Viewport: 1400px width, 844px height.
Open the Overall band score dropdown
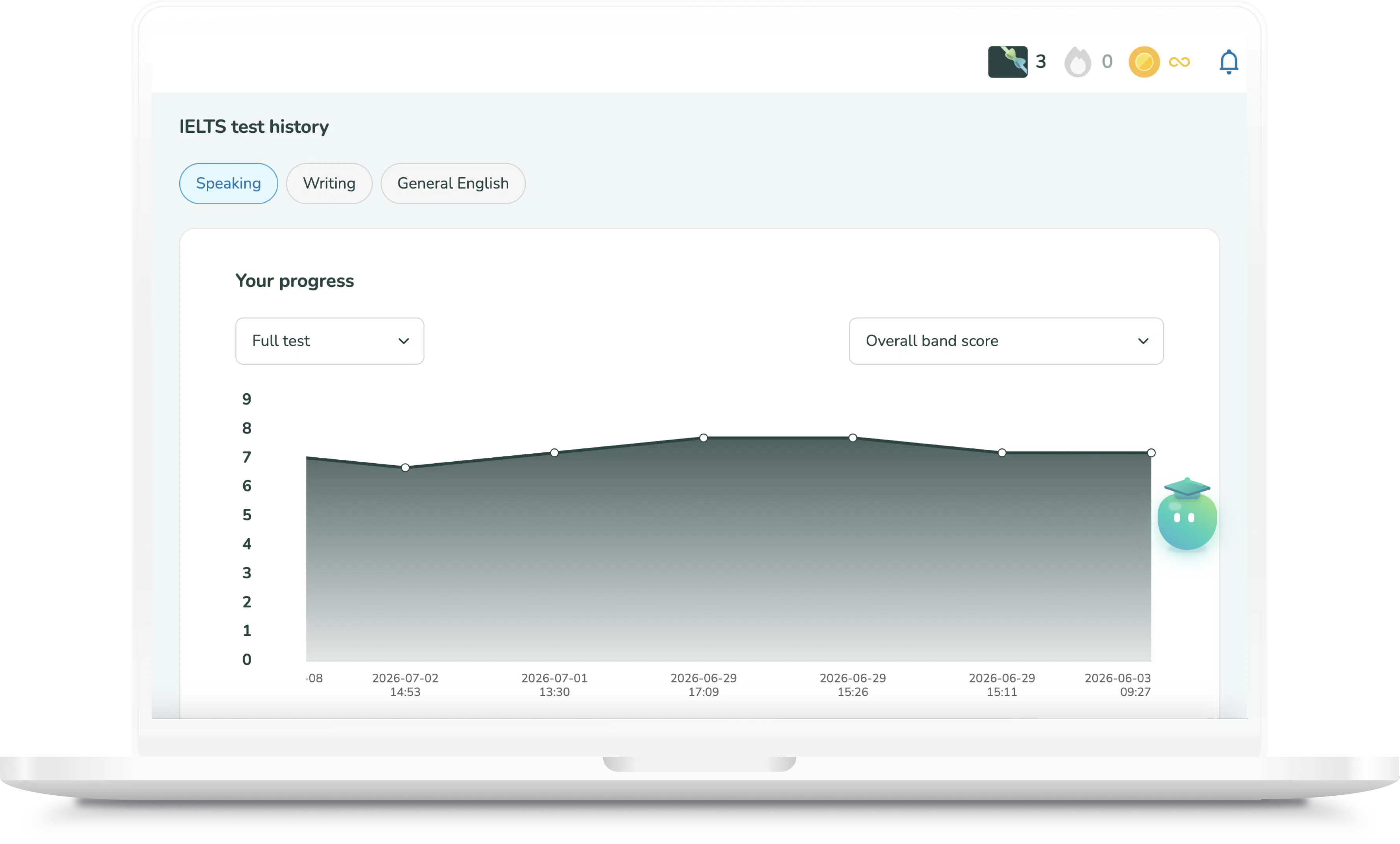[1006, 341]
